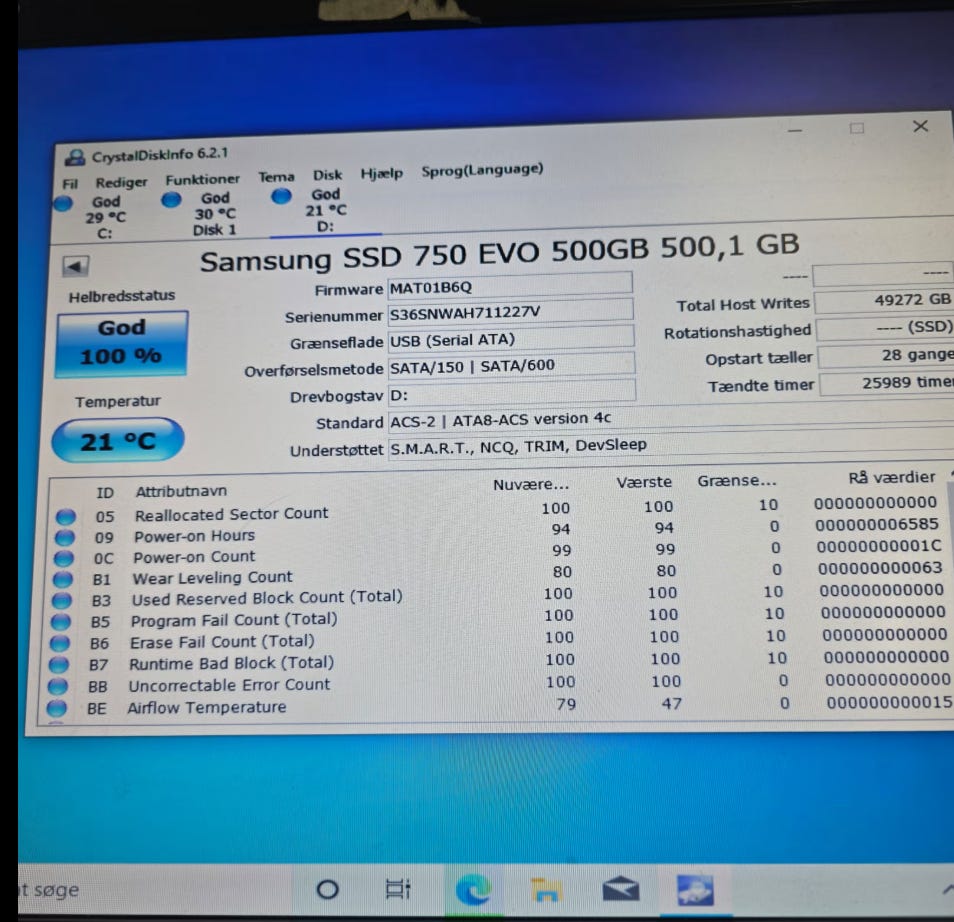Open the Rediger menu
The height and width of the screenshot is (922, 954).
(121, 182)
